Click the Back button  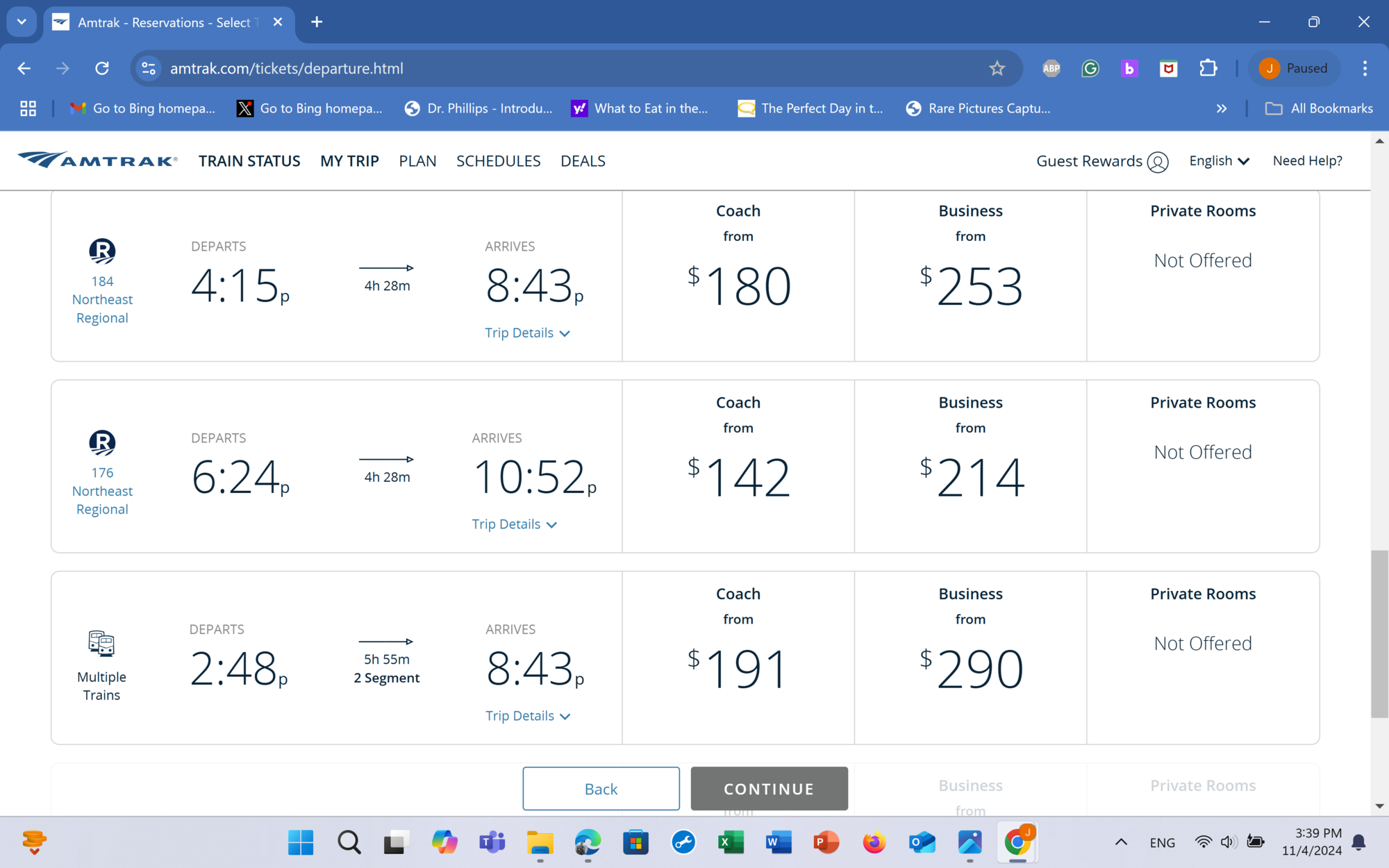coord(601,789)
